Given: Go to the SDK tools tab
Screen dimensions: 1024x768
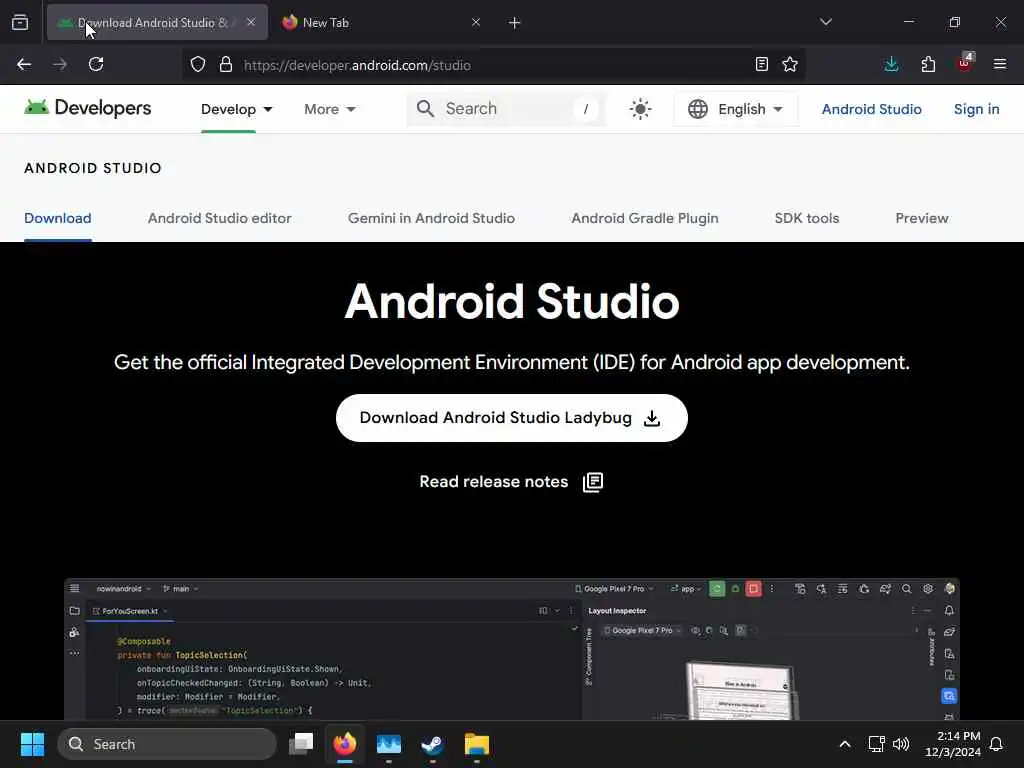Looking at the screenshot, I should [x=807, y=218].
